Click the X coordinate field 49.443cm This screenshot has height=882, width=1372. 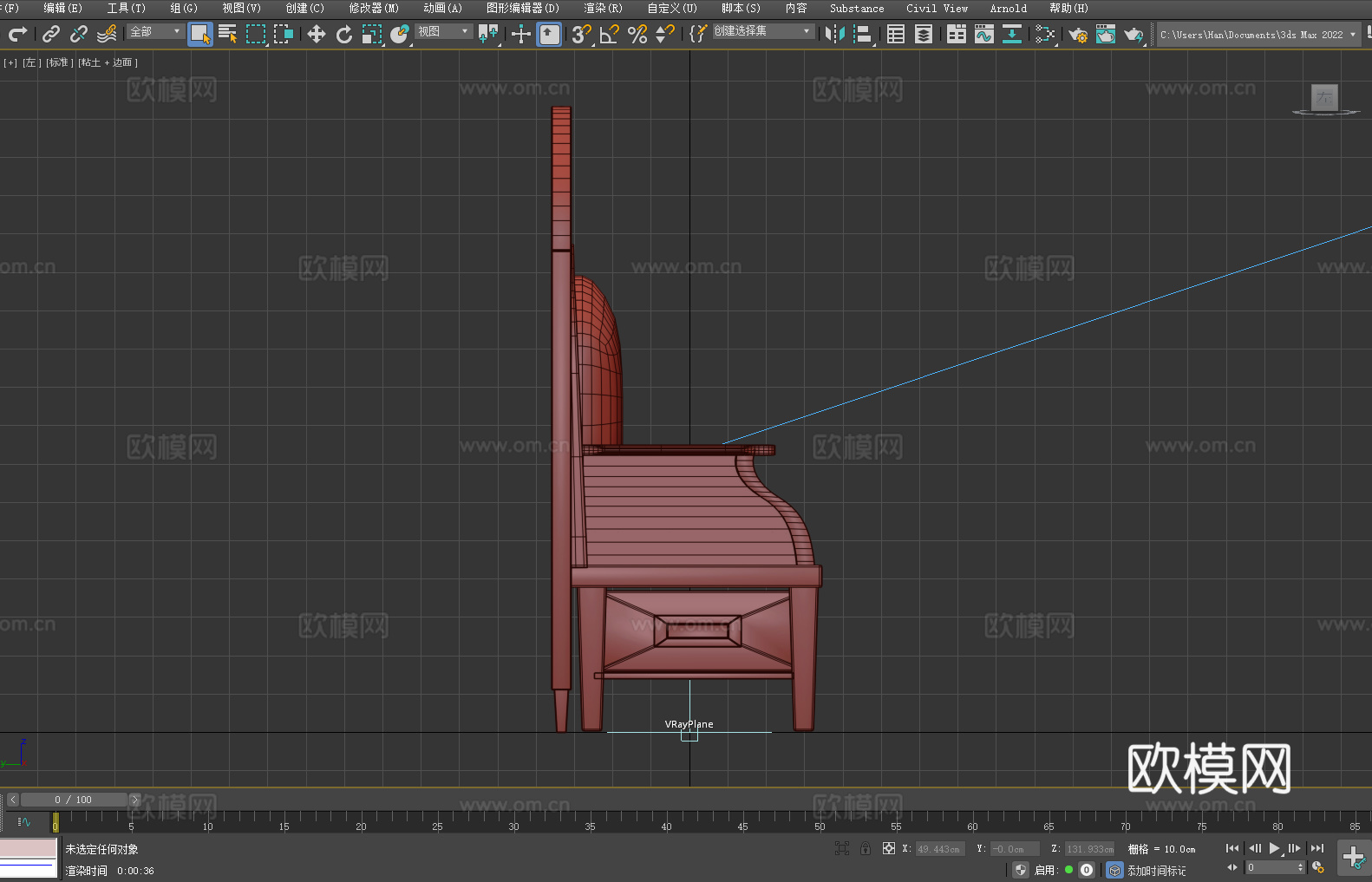pos(939,849)
